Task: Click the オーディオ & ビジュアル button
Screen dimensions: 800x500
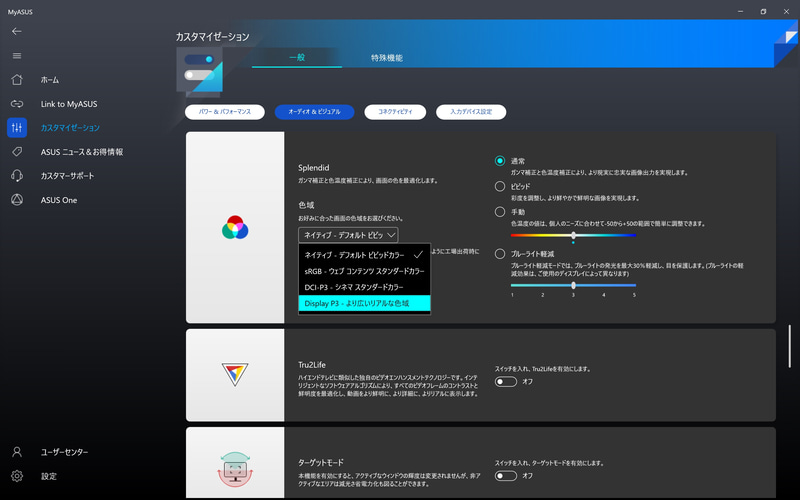Action: click(314, 112)
